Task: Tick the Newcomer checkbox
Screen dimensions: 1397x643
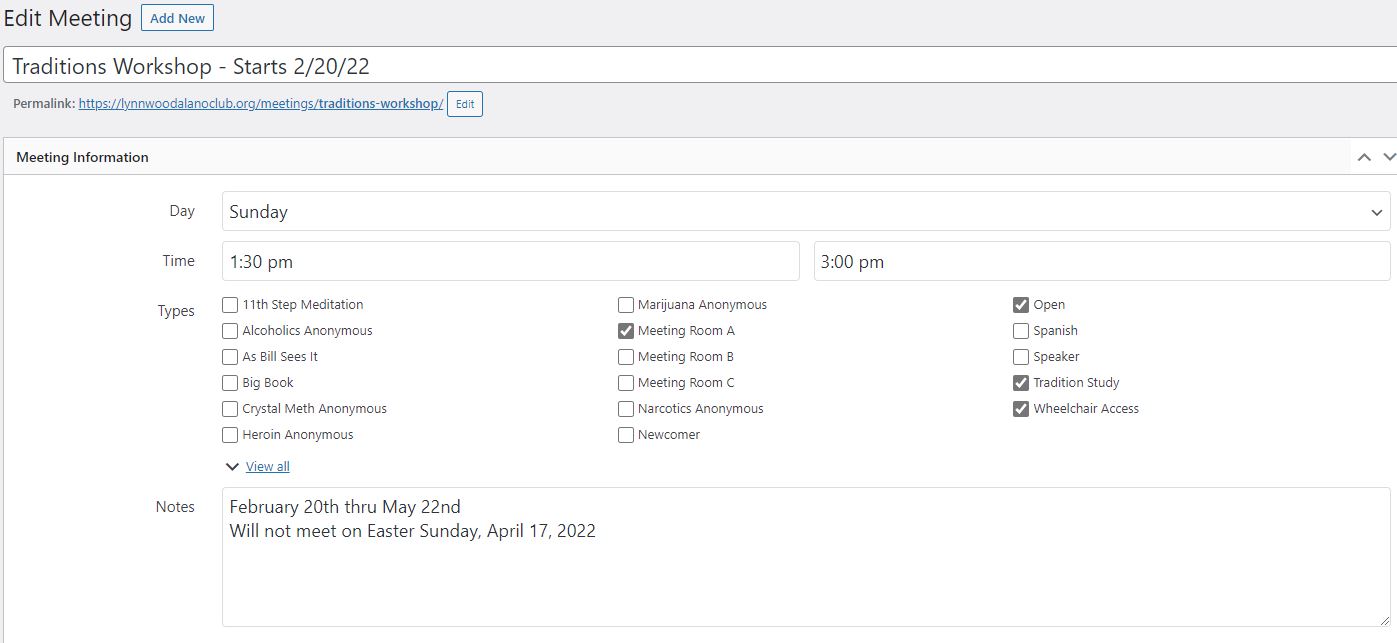Action: pyautogui.click(x=626, y=435)
